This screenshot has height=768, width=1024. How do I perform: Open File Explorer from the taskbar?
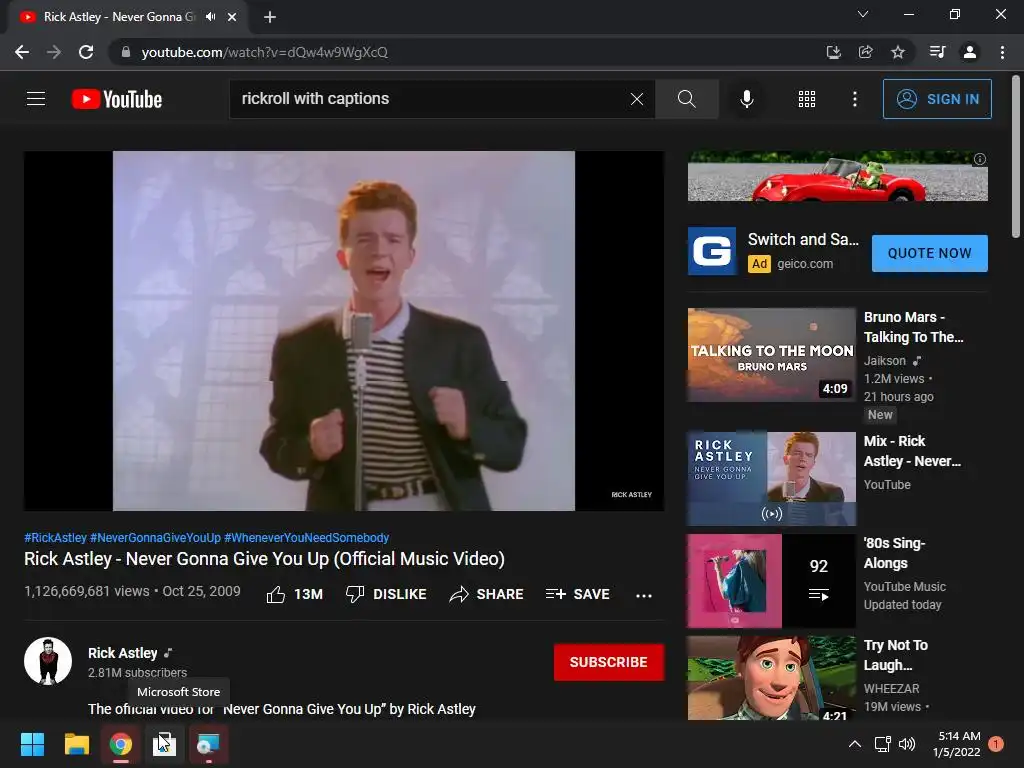[77, 744]
